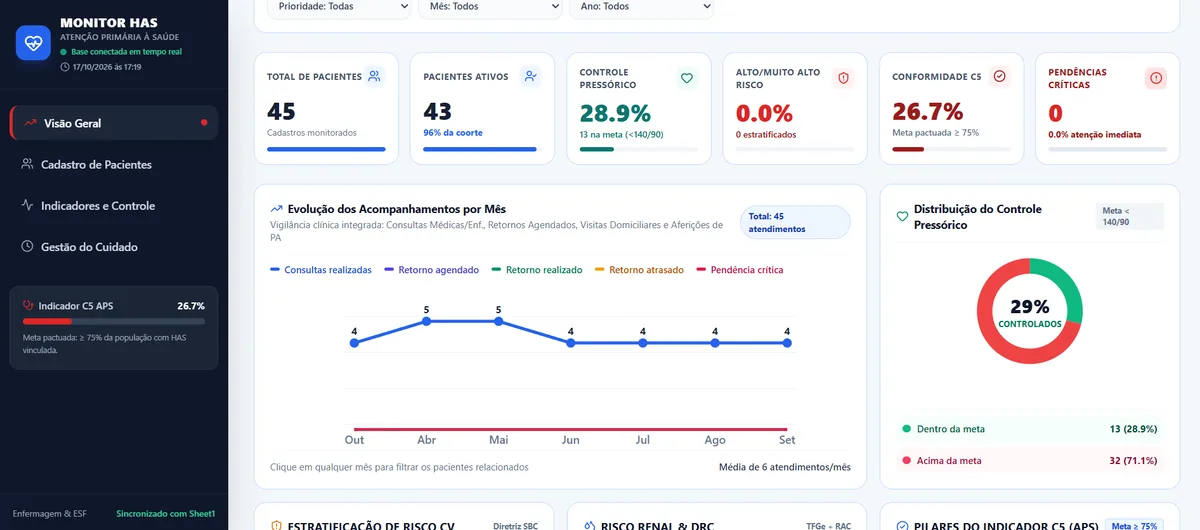Click the pulse icon in Indicadores e Controle

28,205
